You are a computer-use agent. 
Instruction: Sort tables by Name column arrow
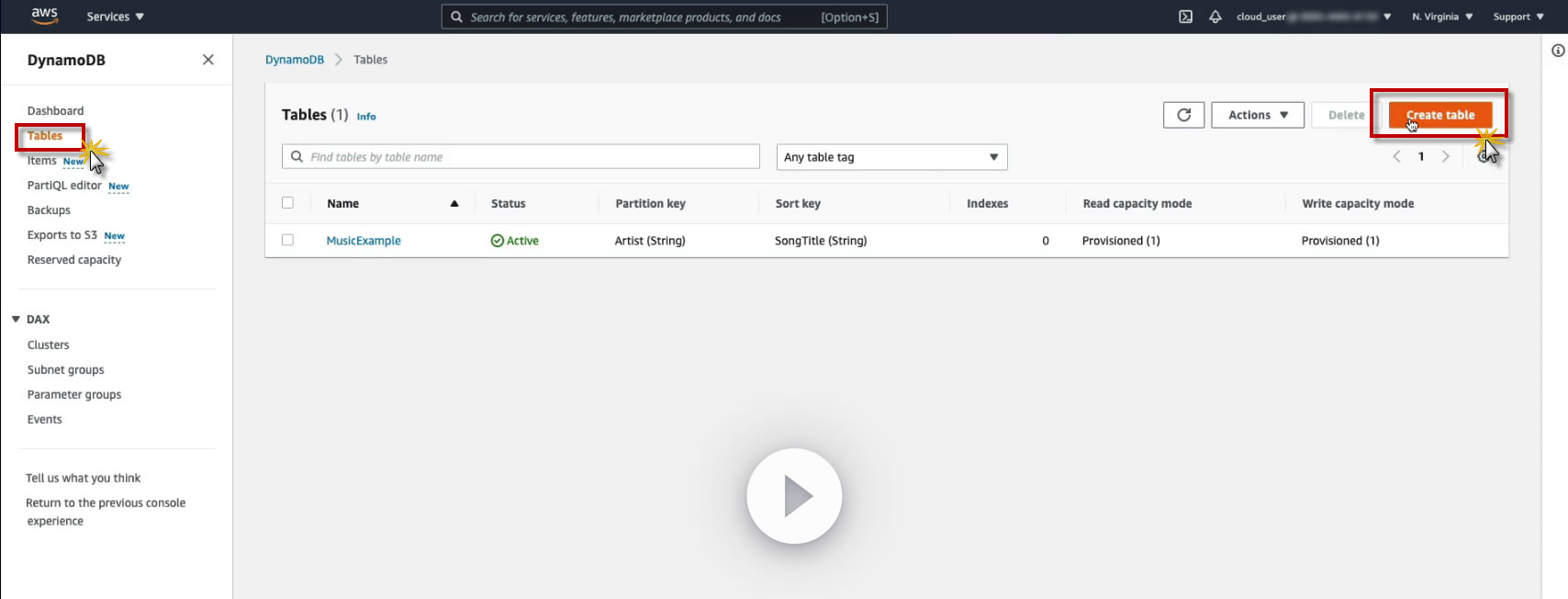(x=454, y=204)
